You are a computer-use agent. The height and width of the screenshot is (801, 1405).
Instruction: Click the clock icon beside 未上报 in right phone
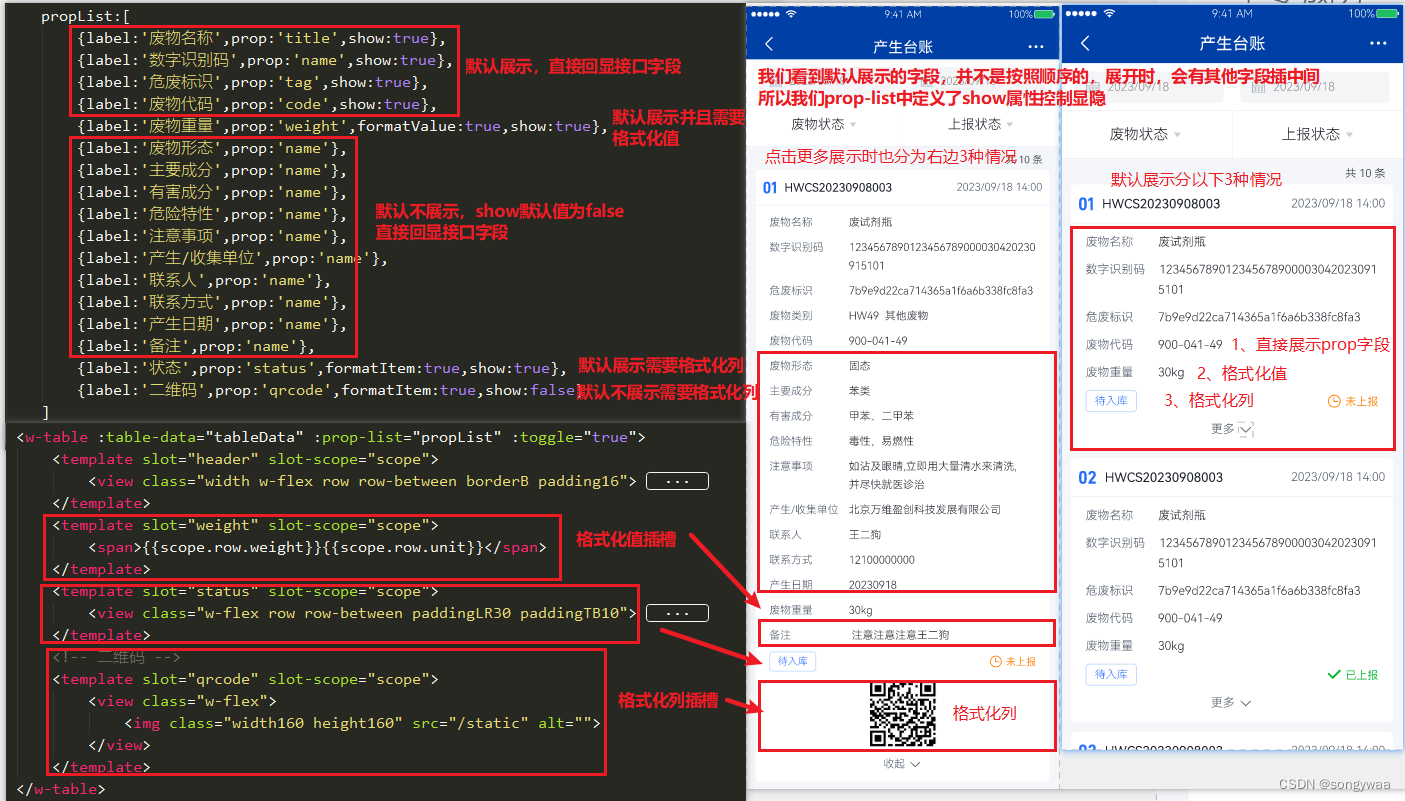(x=1334, y=401)
